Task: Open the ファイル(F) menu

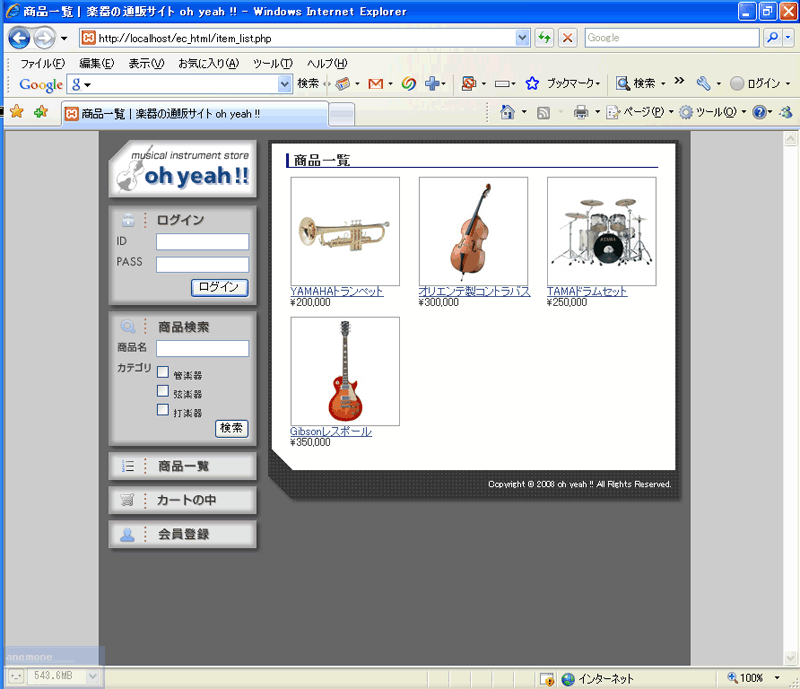Action: tap(43, 63)
